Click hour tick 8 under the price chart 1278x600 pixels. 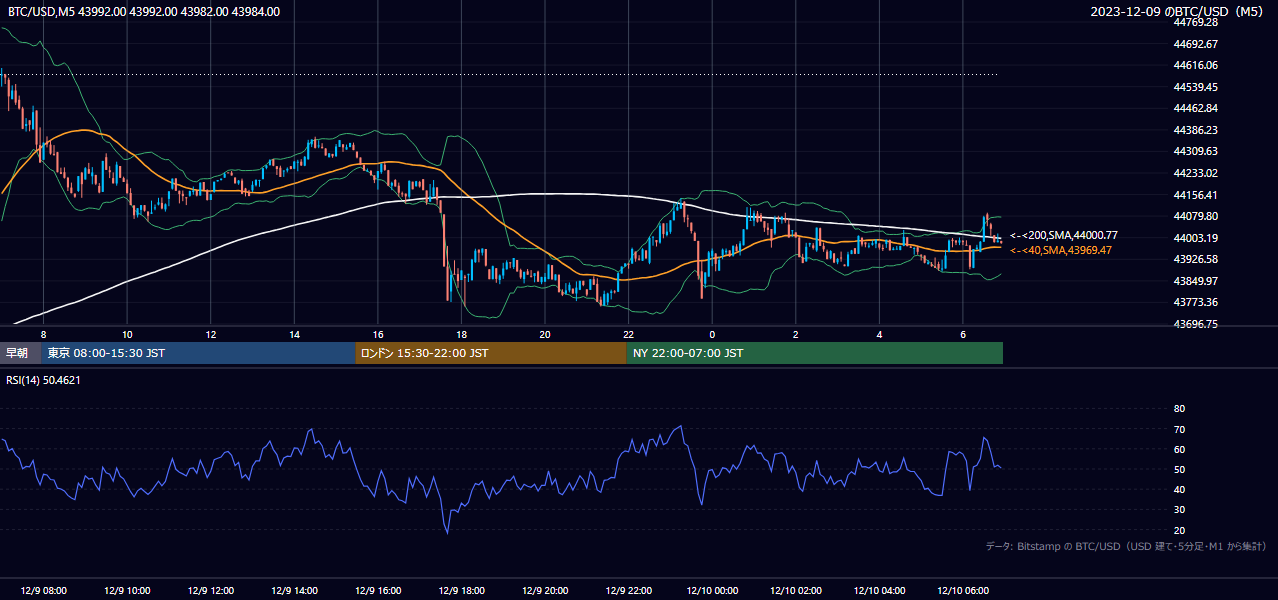point(43,334)
